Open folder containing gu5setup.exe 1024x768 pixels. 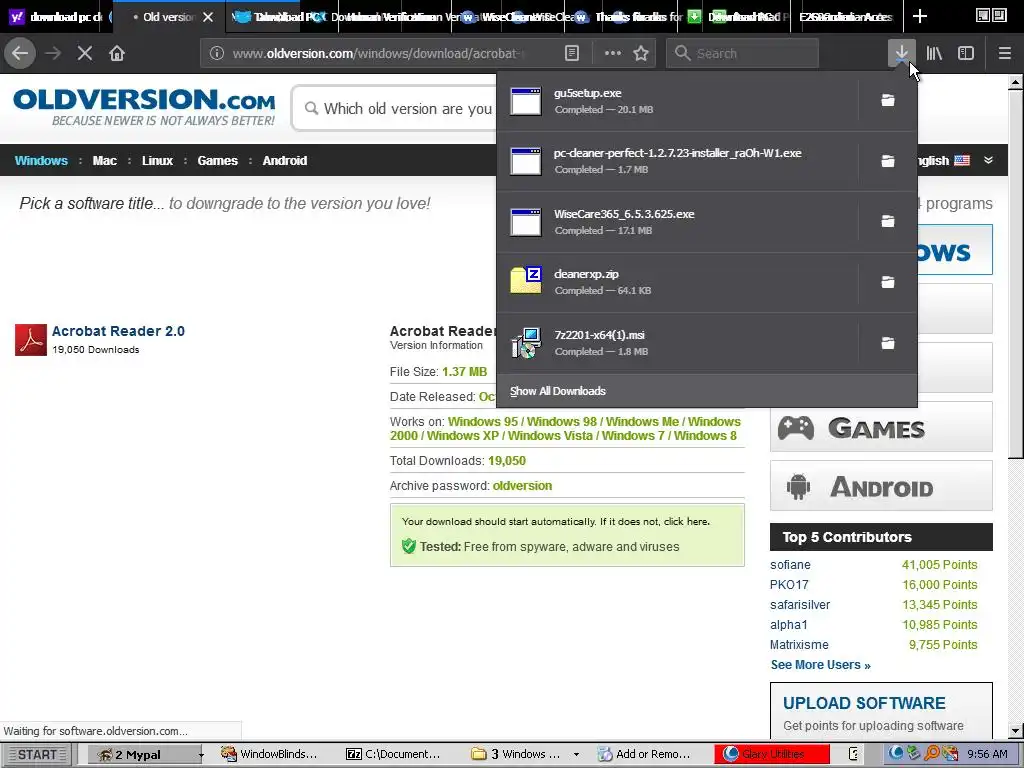pyautogui.click(x=888, y=101)
